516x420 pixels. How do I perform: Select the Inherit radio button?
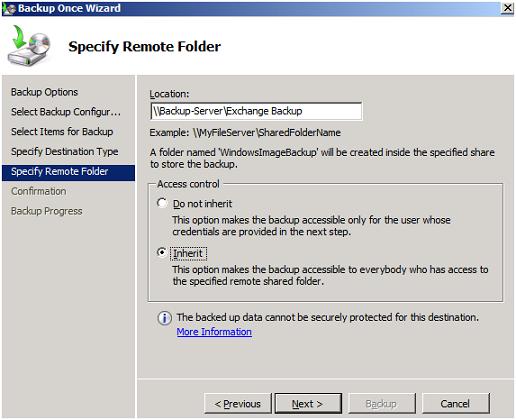(x=162, y=253)
